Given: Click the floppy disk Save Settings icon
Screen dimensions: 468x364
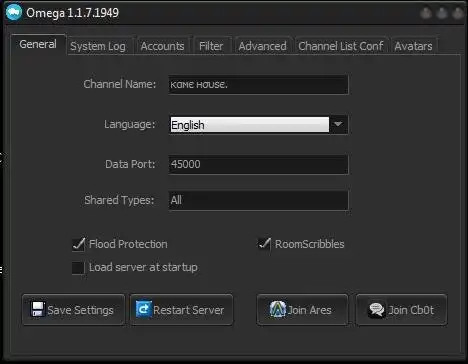Looking at the screenshot, I should point(37,309).
